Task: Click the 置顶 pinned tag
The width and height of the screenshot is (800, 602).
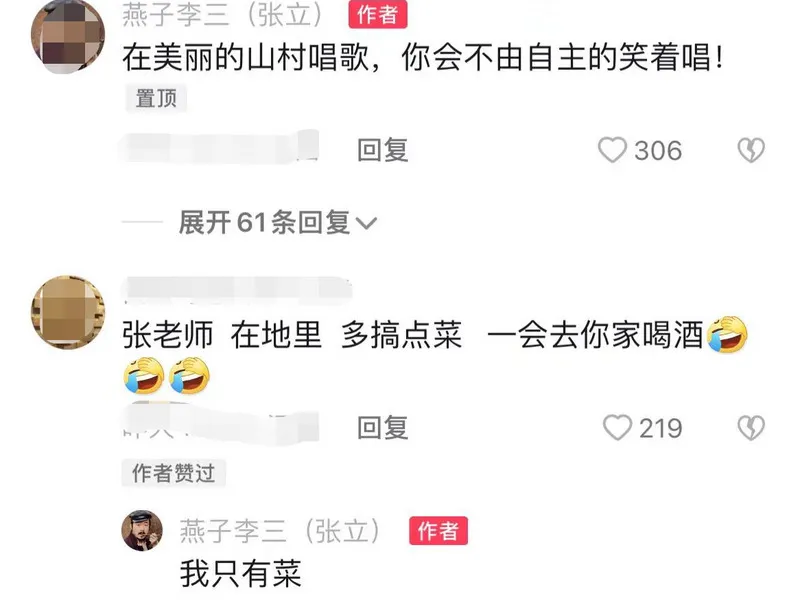Action: (x=156, y=98)
